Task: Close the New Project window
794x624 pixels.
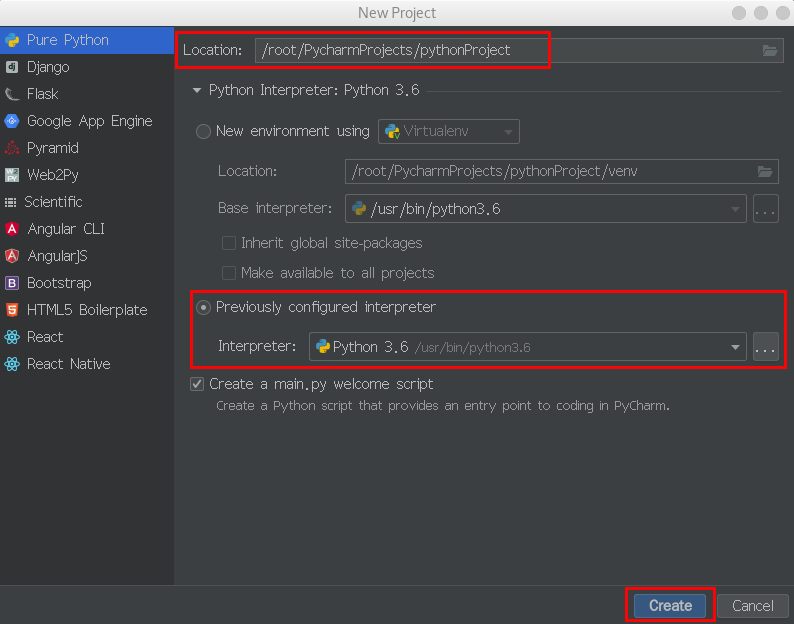Action: click(x=782, y=13)
